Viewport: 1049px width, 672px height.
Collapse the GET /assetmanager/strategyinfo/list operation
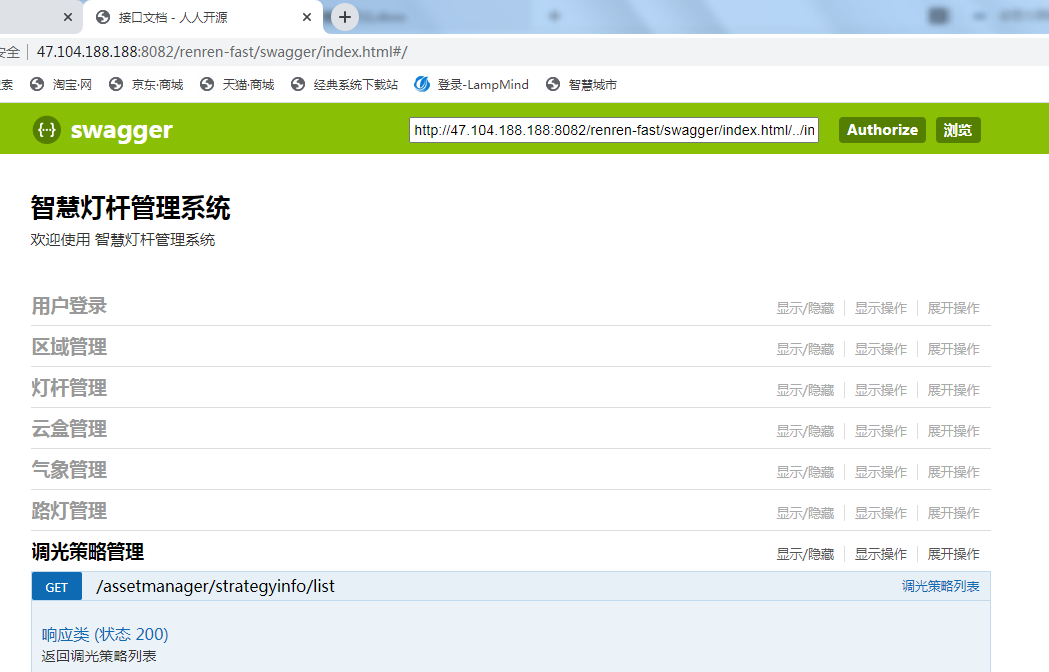(215, 586)
